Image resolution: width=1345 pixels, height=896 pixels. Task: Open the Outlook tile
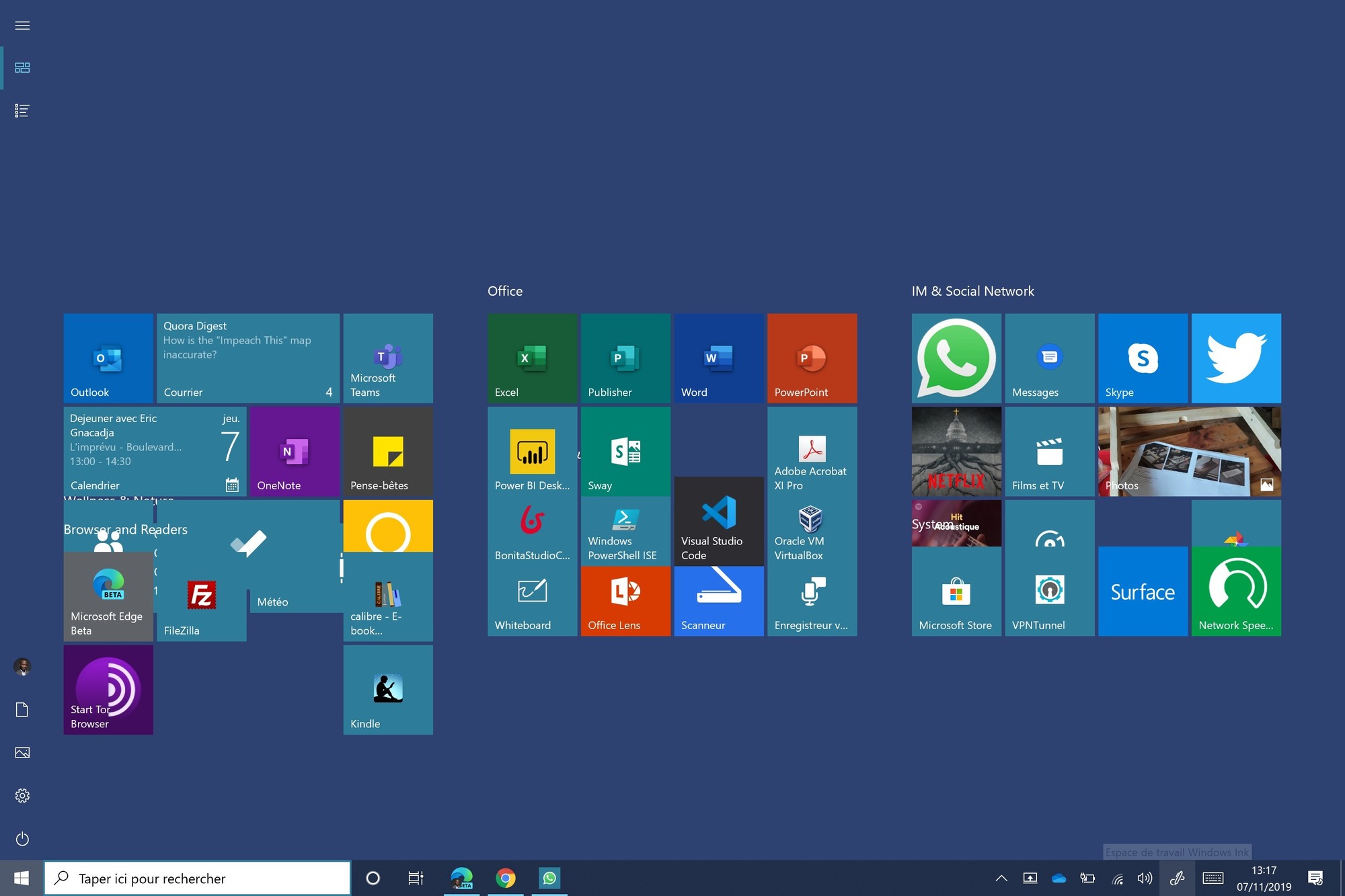coord(108,358)
